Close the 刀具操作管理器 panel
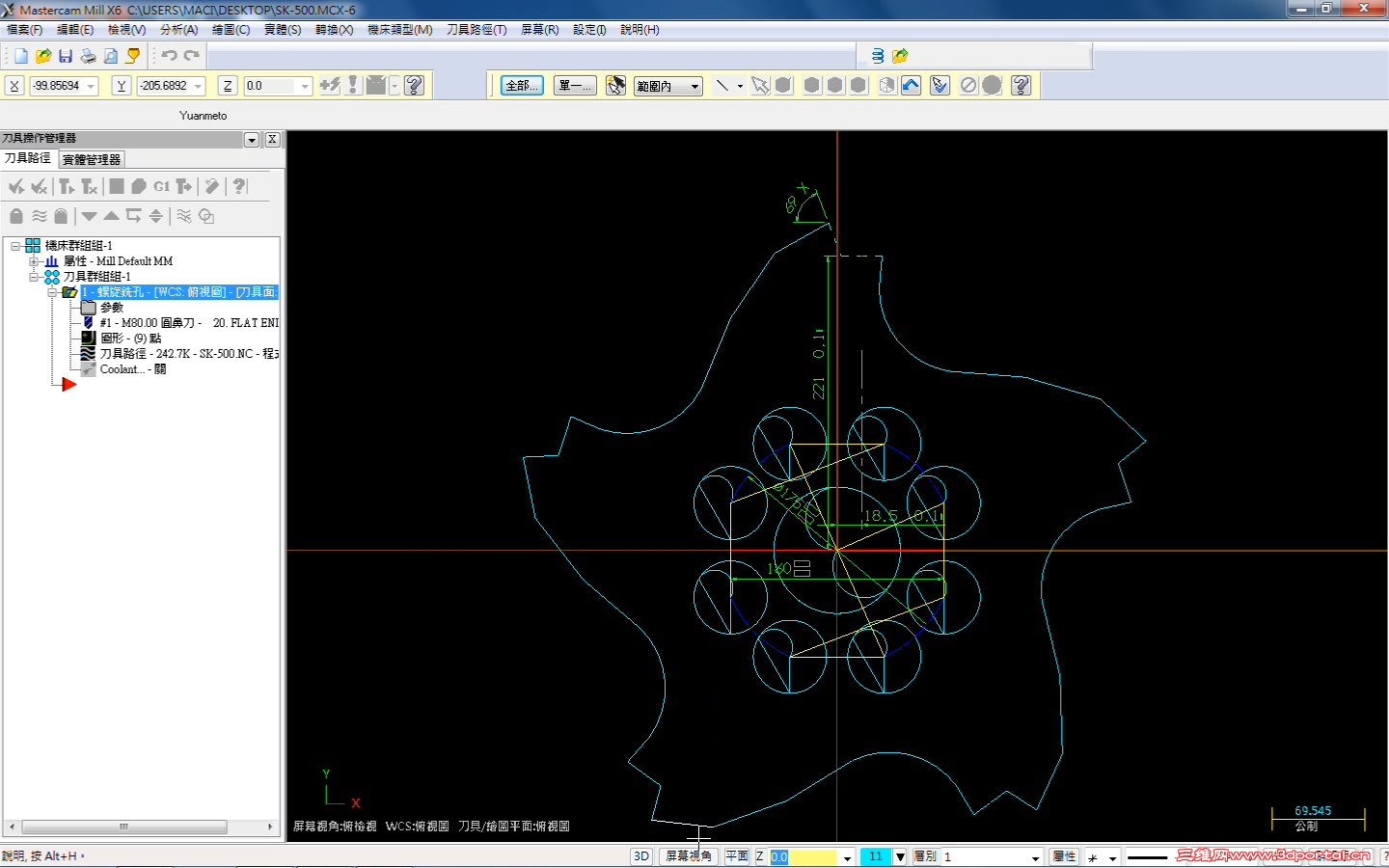 [272, 139]
